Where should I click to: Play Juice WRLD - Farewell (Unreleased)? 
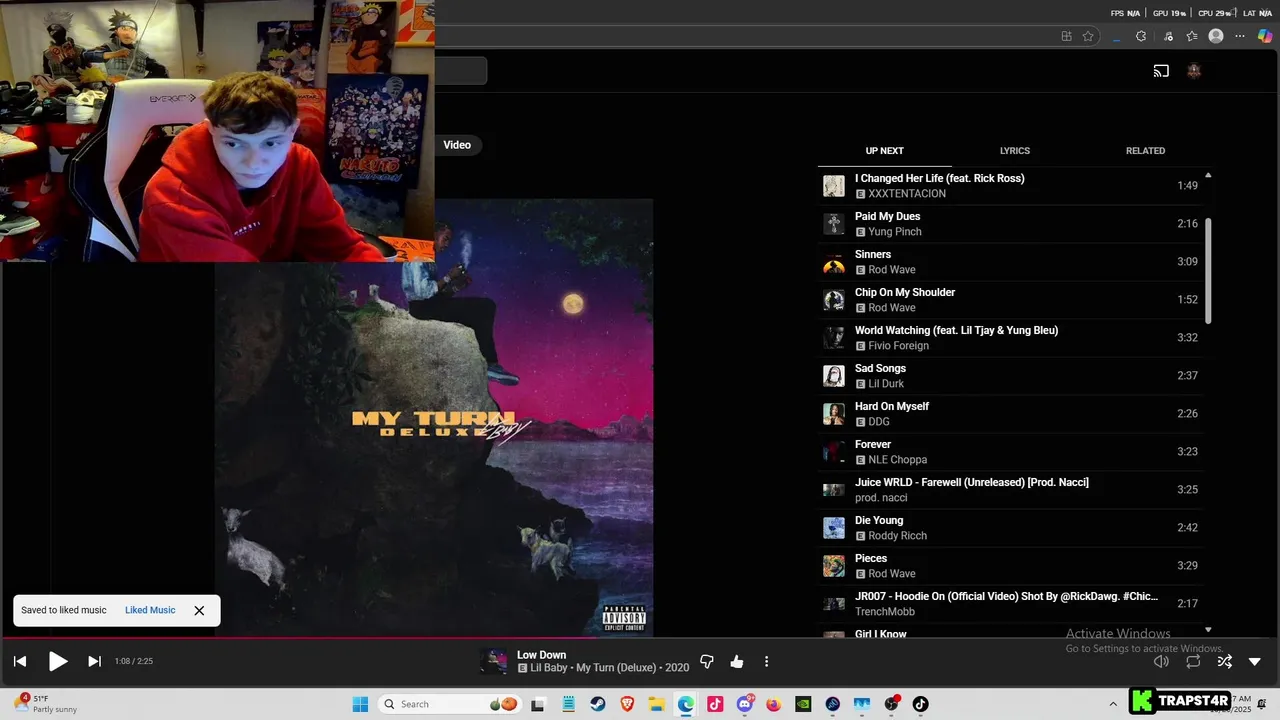[1010, 490]
